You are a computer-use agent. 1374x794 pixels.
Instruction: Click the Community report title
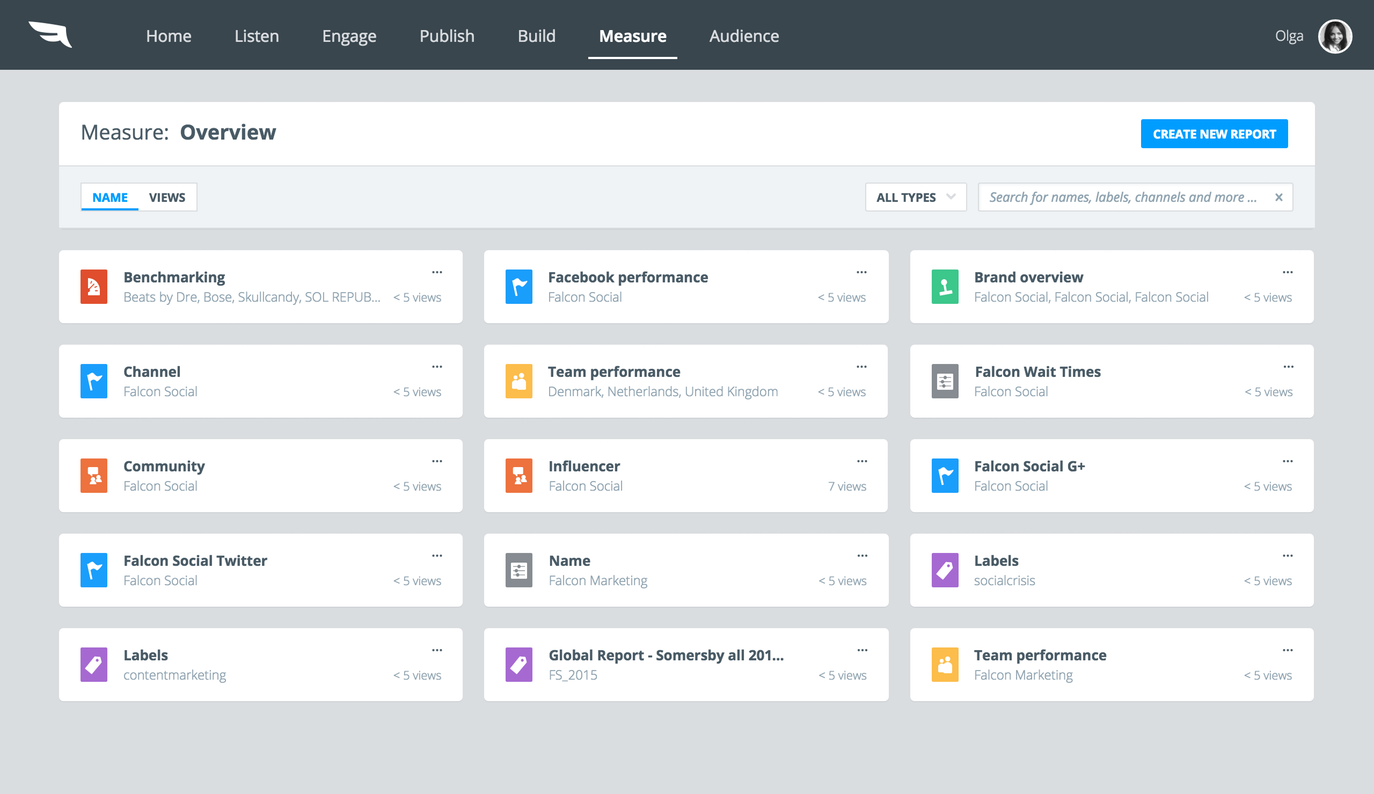pyautogui.click(x=164, y=466)
